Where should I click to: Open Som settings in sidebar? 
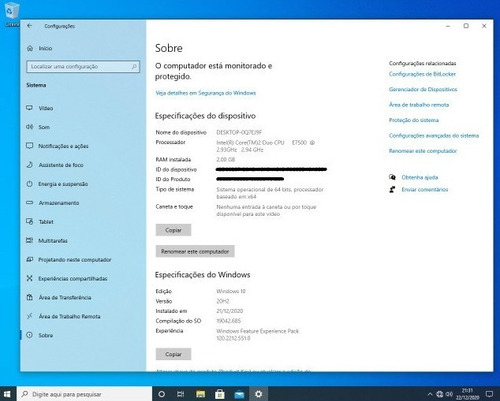point(44,127)
